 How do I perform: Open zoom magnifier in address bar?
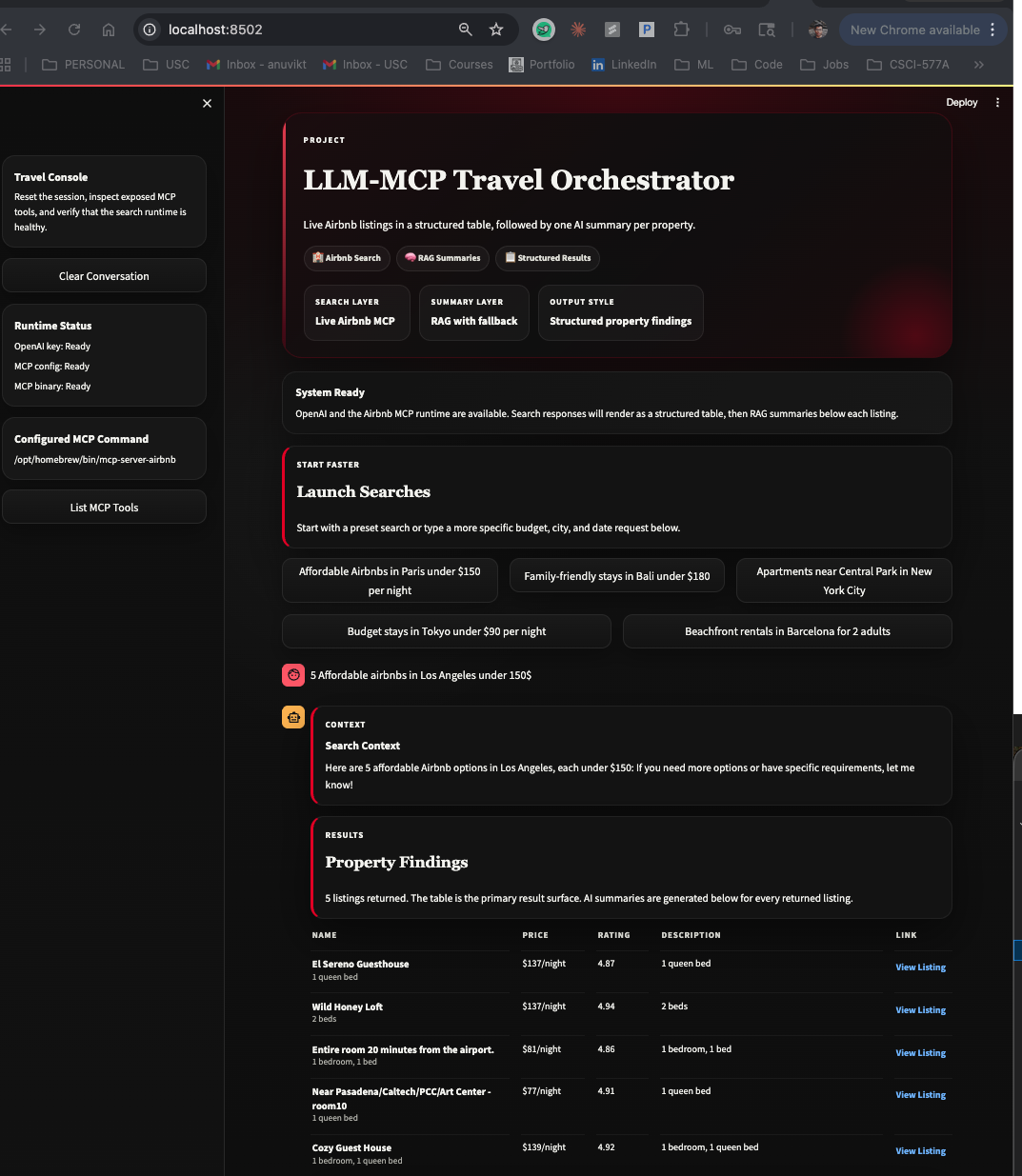point(466,30)
